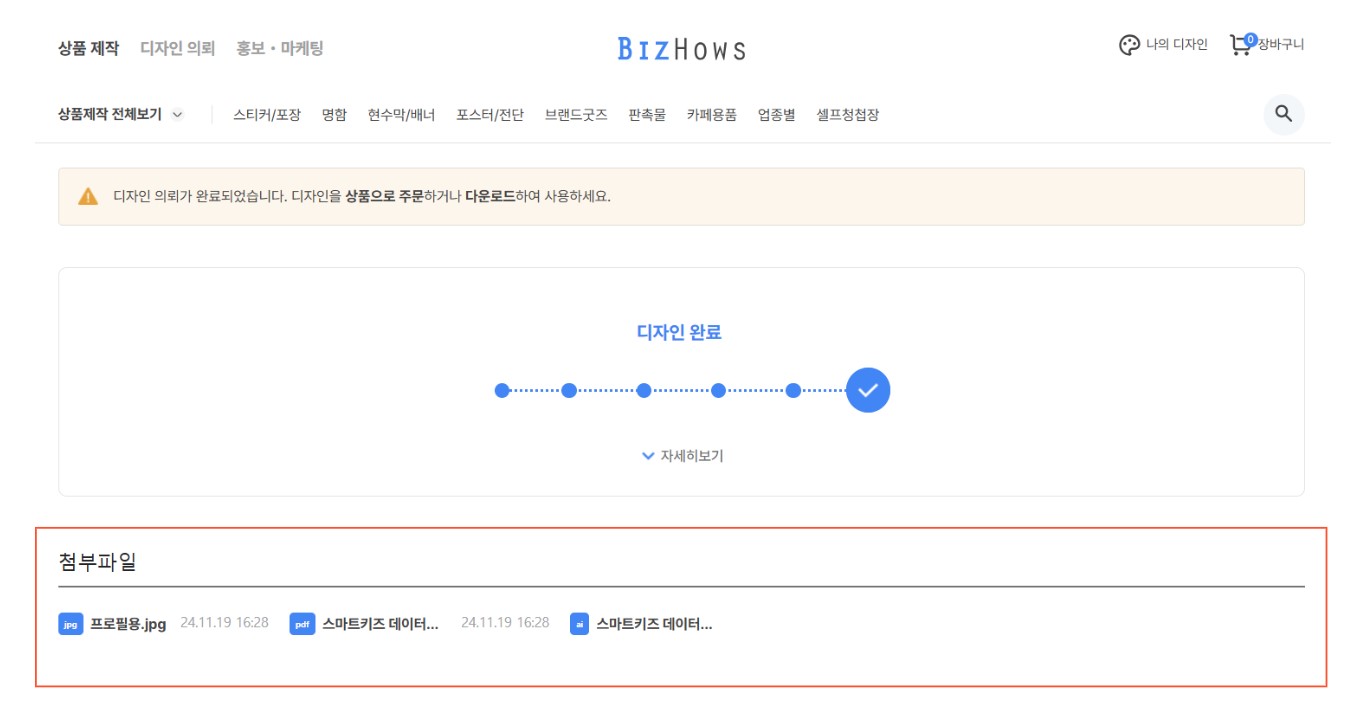Open the shopping cart icon

[x=1241, y=45]
